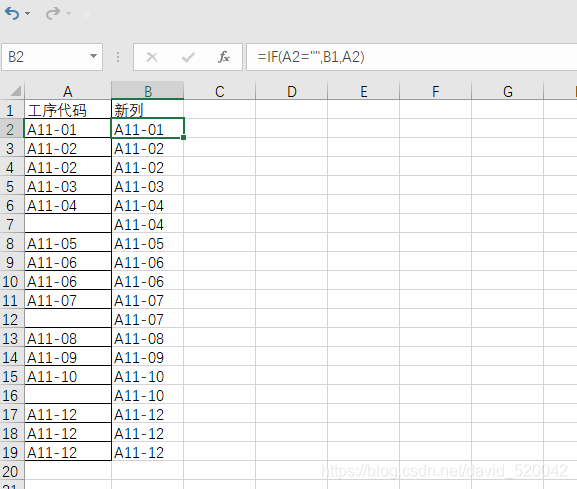Click cell B5 containing A11-03
Image resolution: width=577 pixels, height=489 pixels.
coord(148,186)
